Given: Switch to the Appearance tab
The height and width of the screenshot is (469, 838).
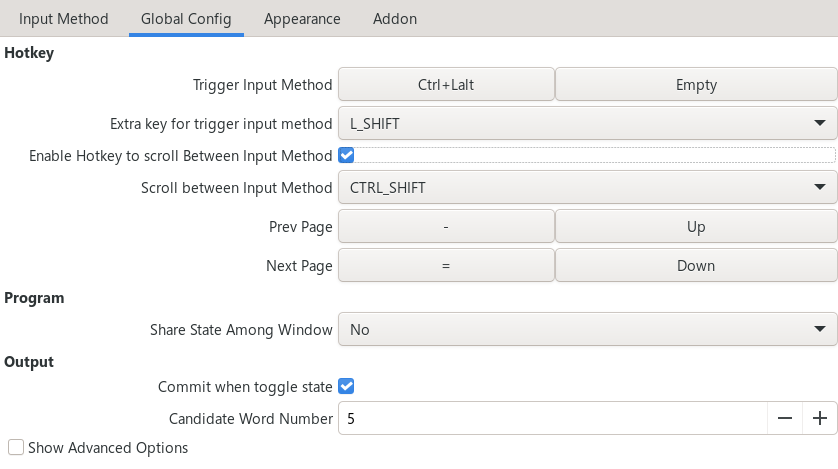Looking at the screenshot, I should (302, 19).
